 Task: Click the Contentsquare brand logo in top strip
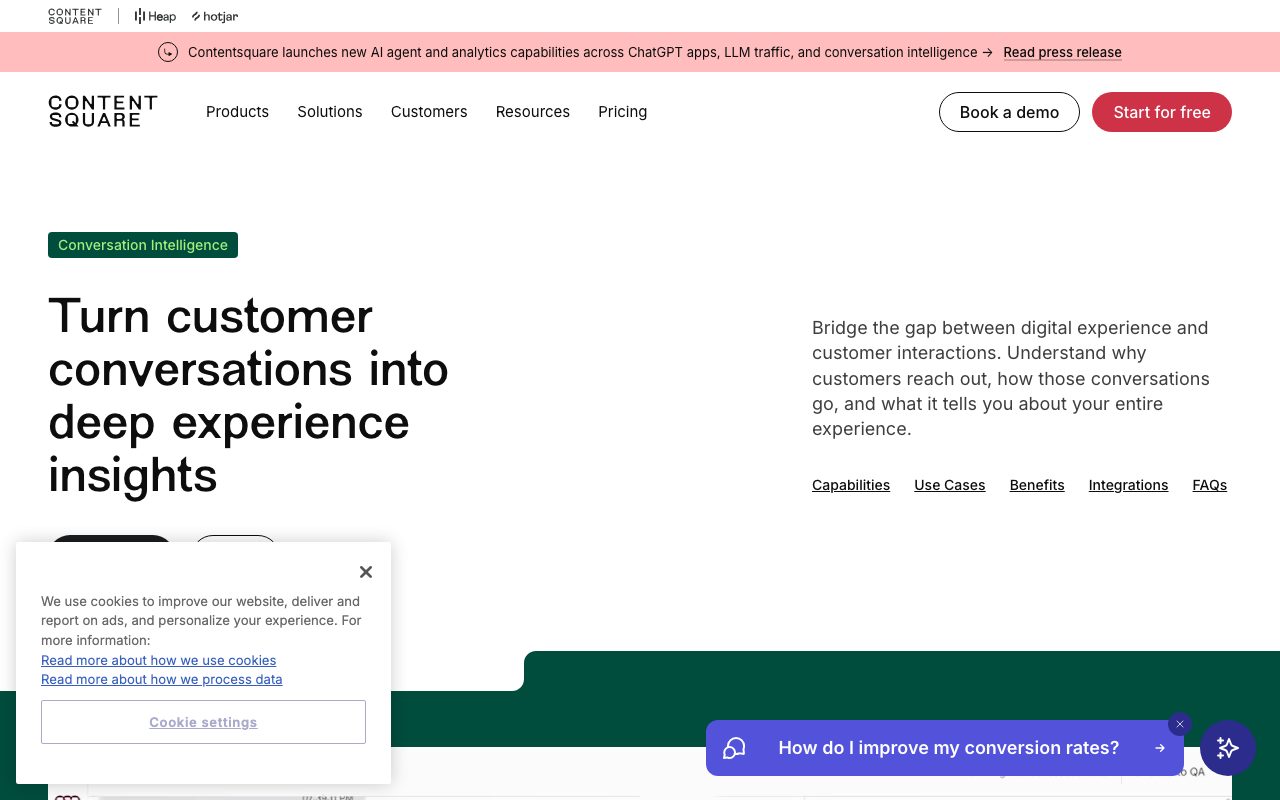[75, 16]
